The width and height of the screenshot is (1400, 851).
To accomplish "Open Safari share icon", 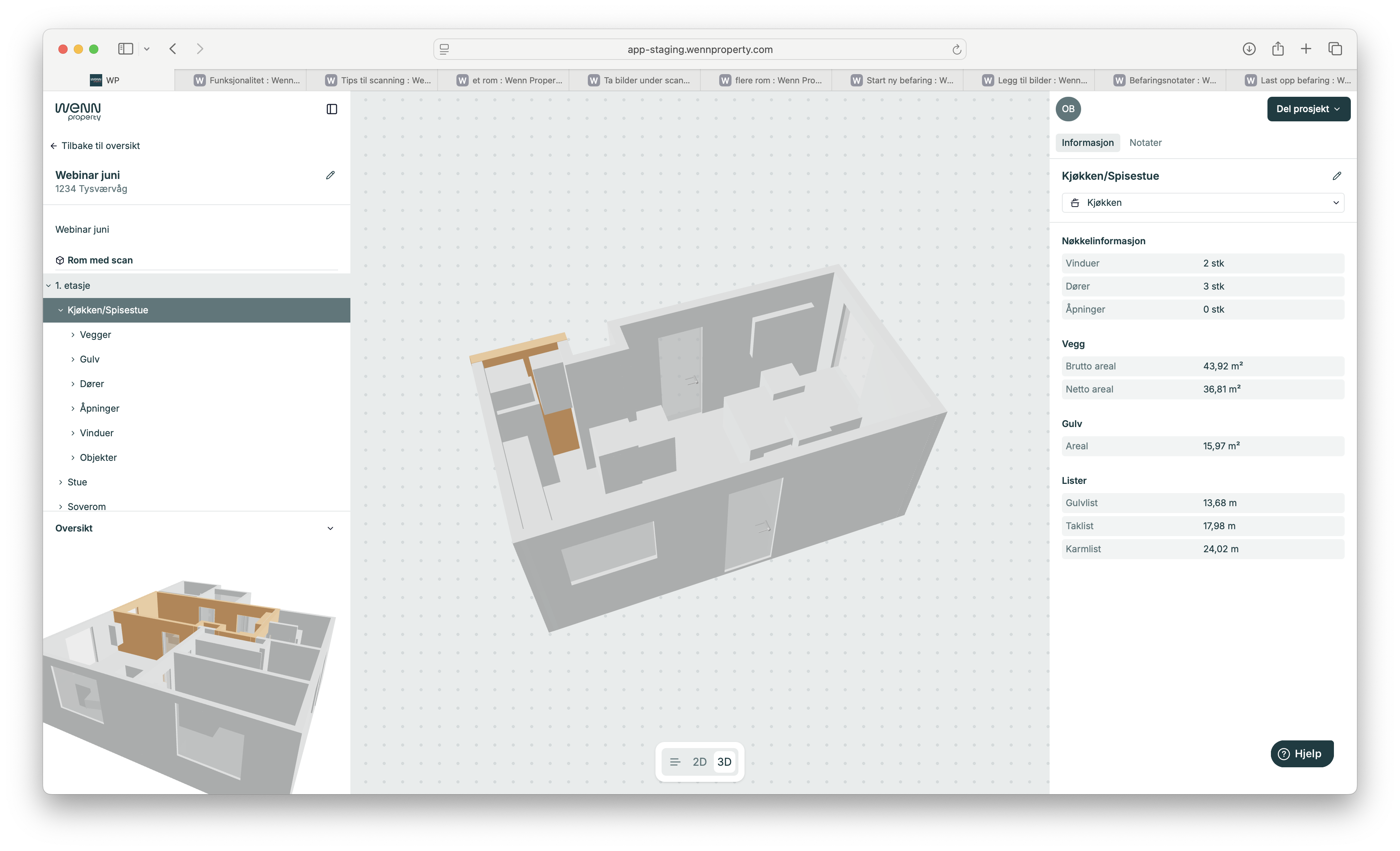I will tap(1278, 49).
